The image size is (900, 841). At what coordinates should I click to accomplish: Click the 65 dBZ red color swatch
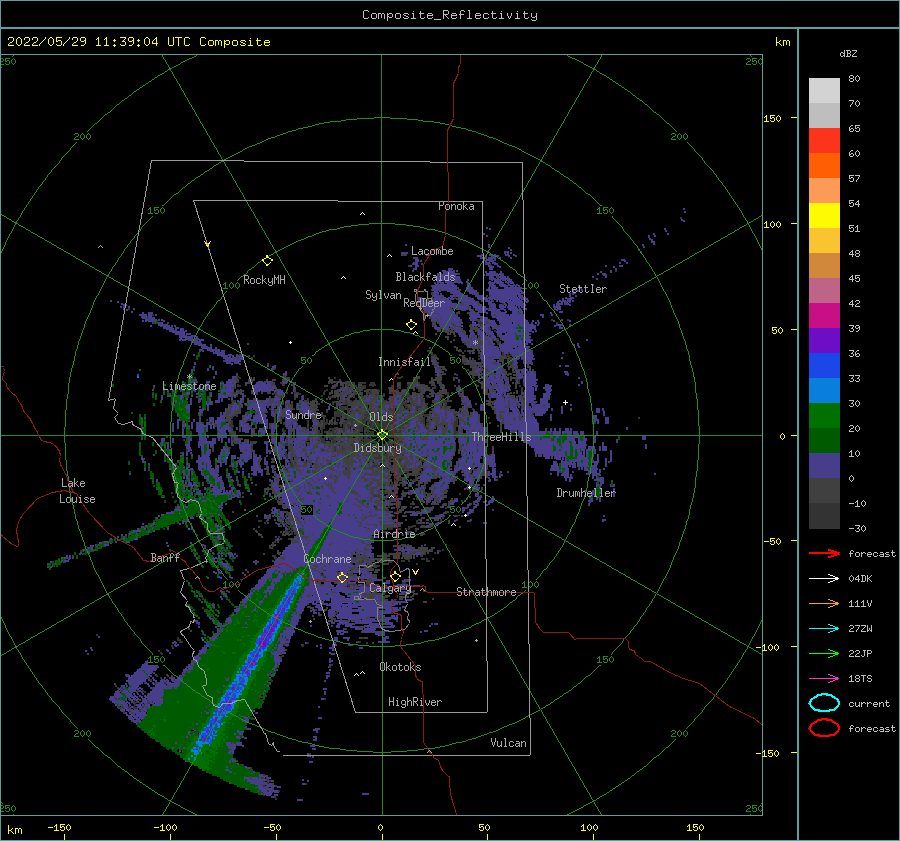tap(824, 140)
